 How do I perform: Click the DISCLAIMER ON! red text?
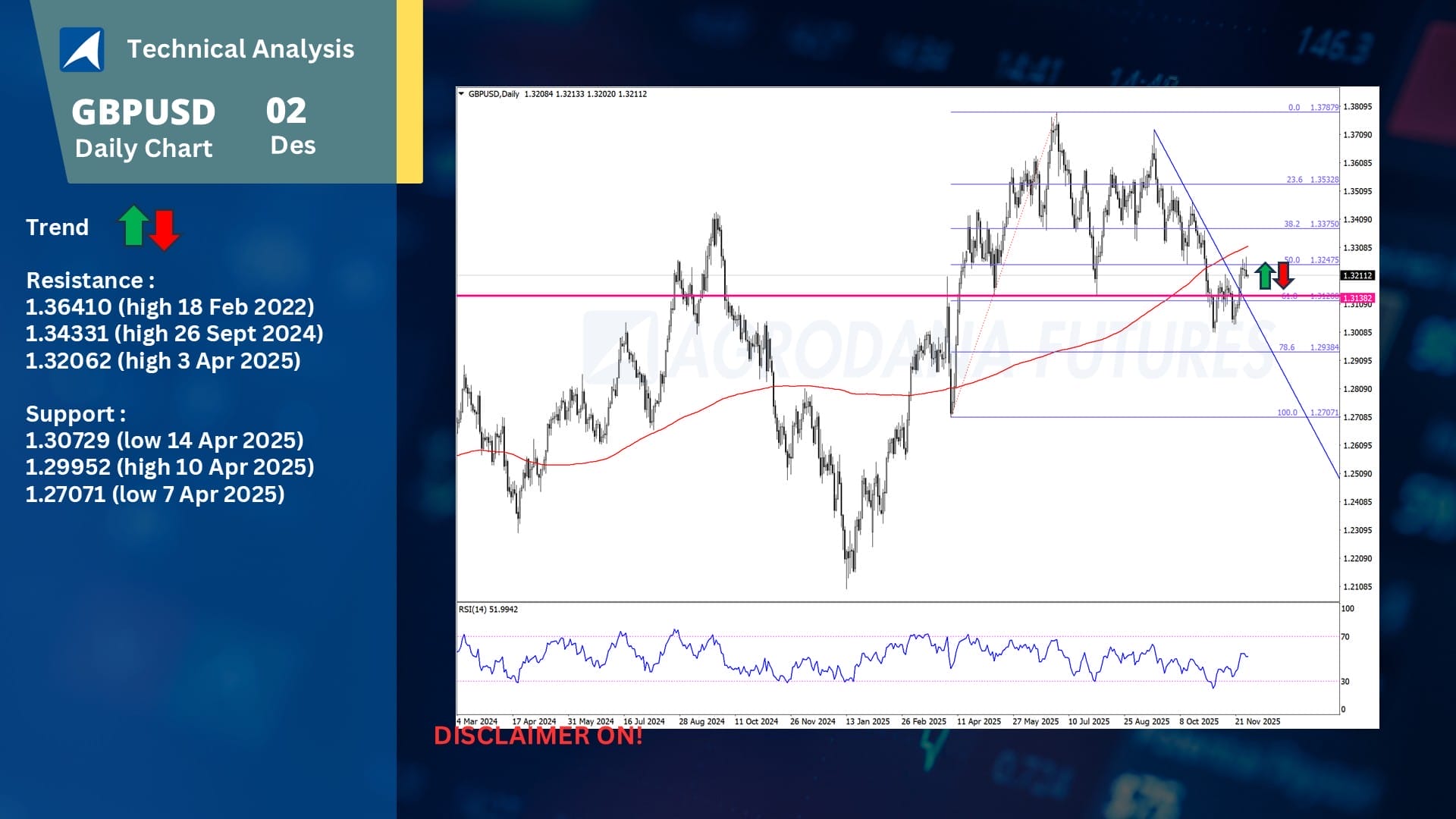click(x=538, y=736)
